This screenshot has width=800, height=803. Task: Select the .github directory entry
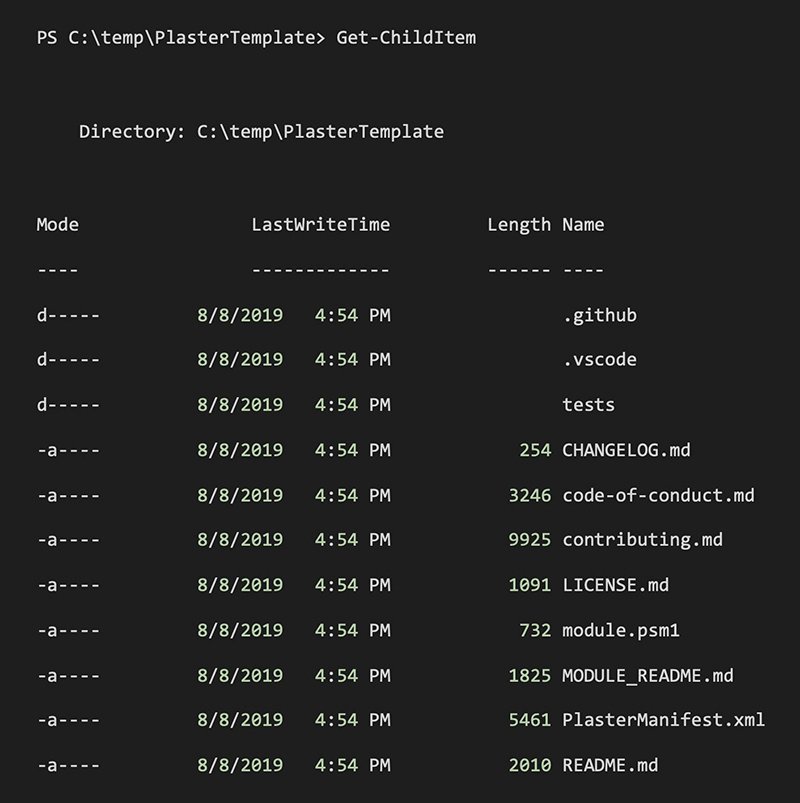tap(599, 315)
